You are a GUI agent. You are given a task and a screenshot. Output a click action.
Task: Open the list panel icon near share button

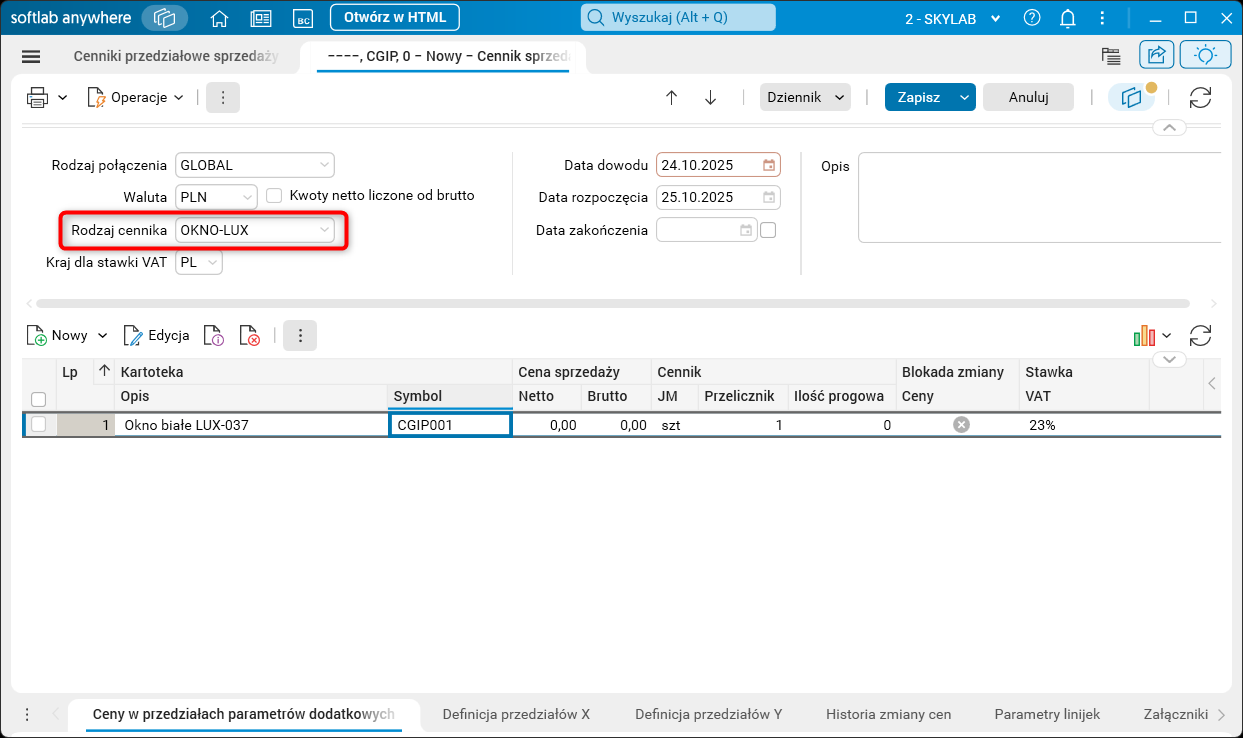pos(1109,56)
